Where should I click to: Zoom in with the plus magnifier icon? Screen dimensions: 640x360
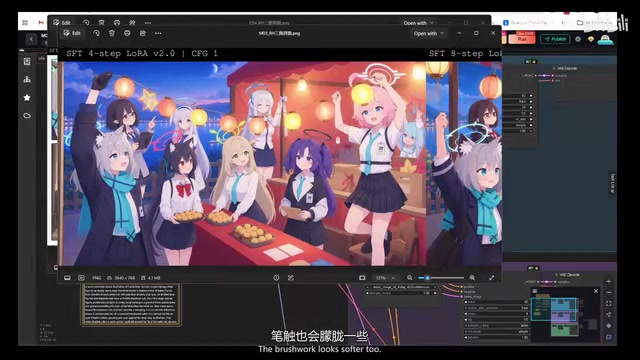click(472, 278)
